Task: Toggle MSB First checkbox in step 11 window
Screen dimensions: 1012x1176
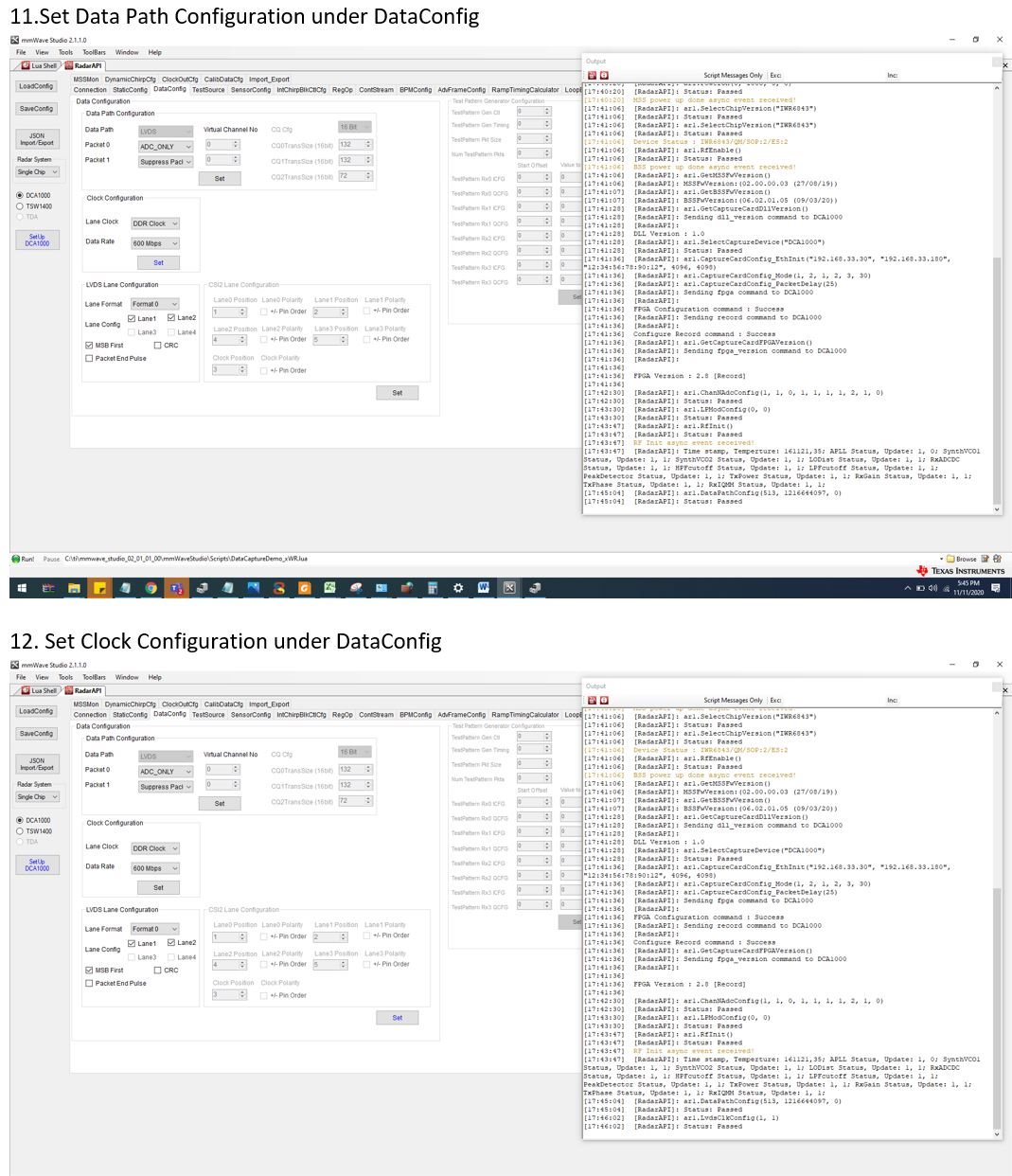Action: pos(90,346)
